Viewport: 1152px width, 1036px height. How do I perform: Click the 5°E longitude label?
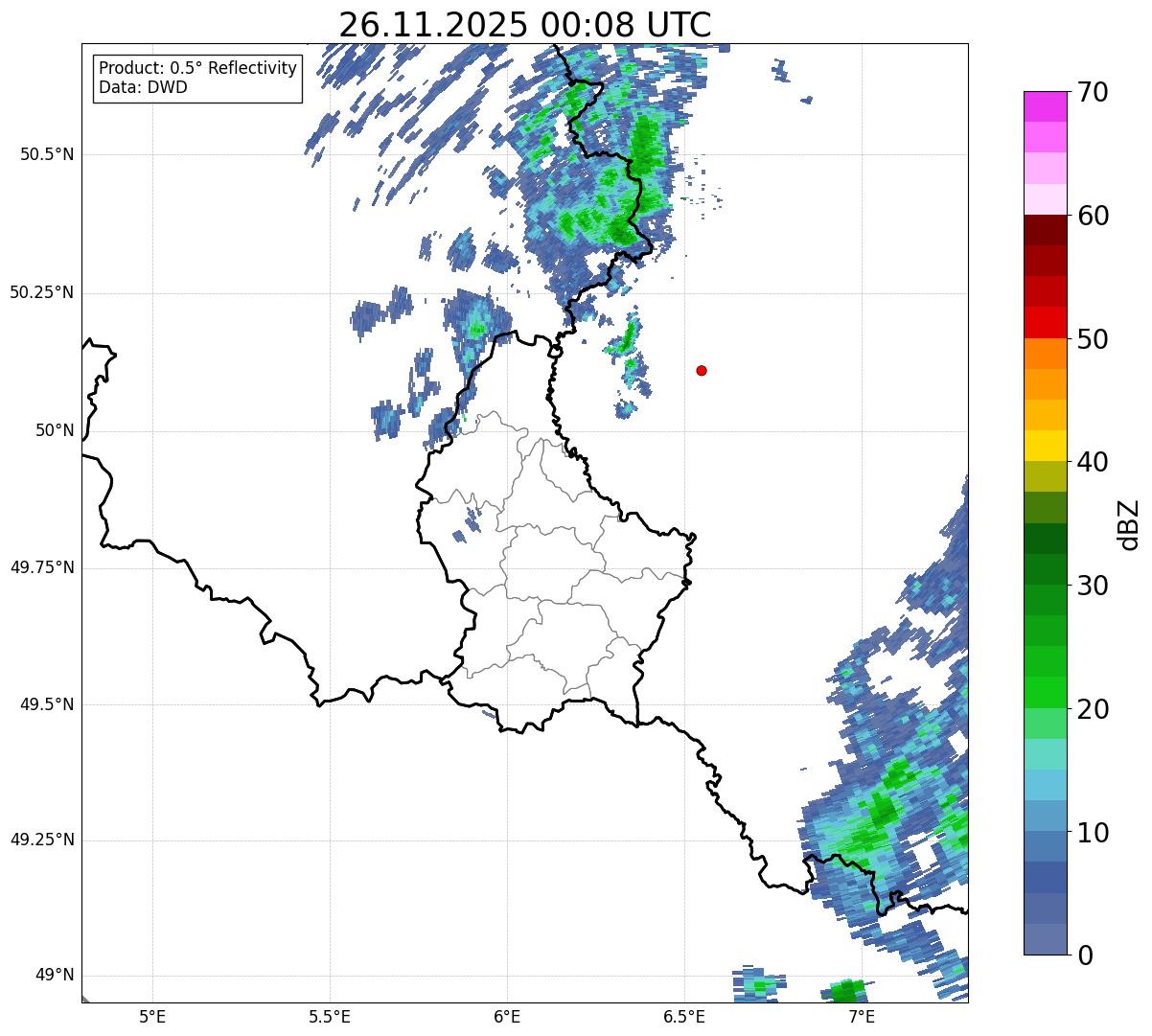tap(152, 1016)
